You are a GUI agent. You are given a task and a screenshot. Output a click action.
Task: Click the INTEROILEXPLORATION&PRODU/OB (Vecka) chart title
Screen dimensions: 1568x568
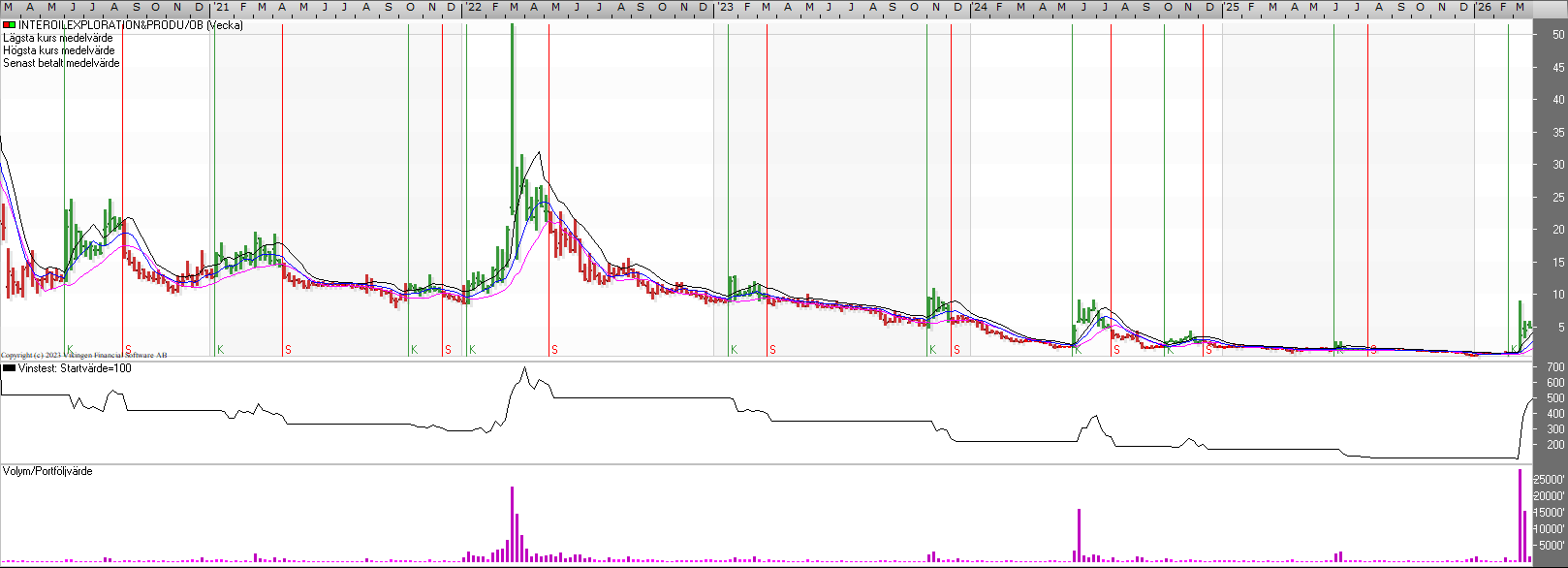pyautogui.click(x=131, y=25)
